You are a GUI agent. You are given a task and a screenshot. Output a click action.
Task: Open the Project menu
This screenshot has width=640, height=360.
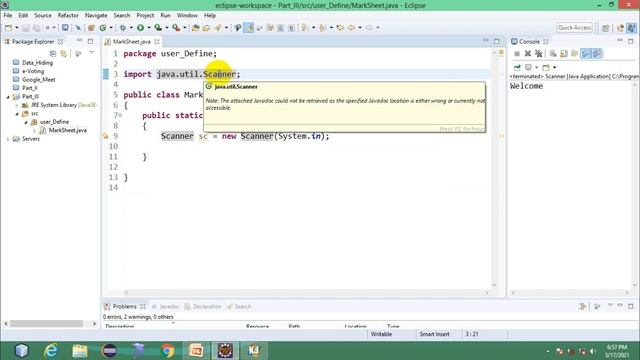click(x=145, y=16)
